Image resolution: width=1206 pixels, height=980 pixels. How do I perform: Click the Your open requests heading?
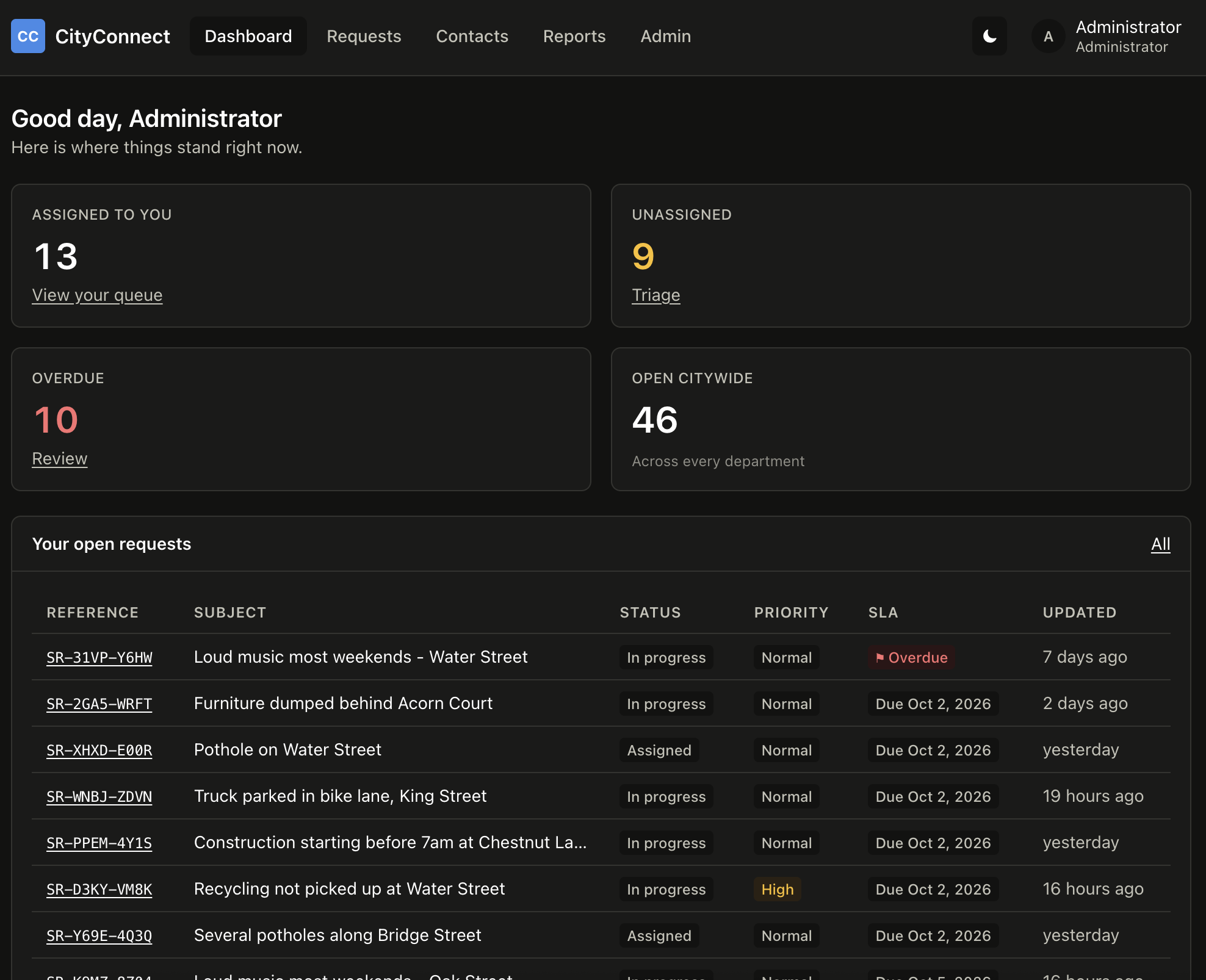112,544
